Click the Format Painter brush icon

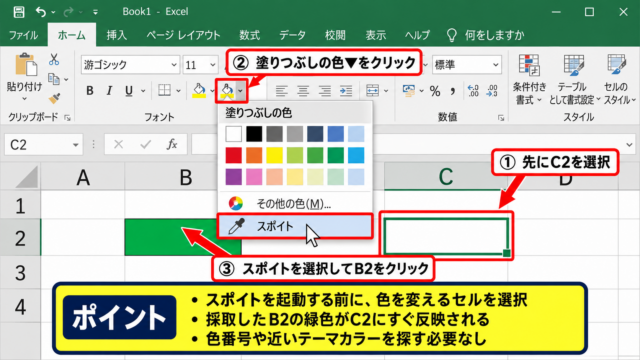coord(54,98)
